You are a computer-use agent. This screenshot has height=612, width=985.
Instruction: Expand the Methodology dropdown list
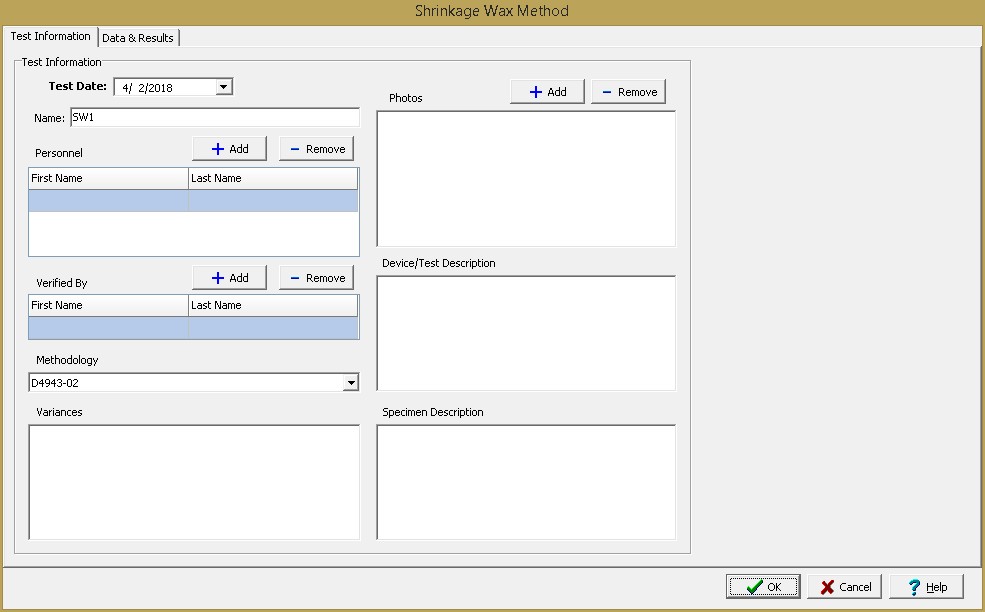[x=350, y=382]
